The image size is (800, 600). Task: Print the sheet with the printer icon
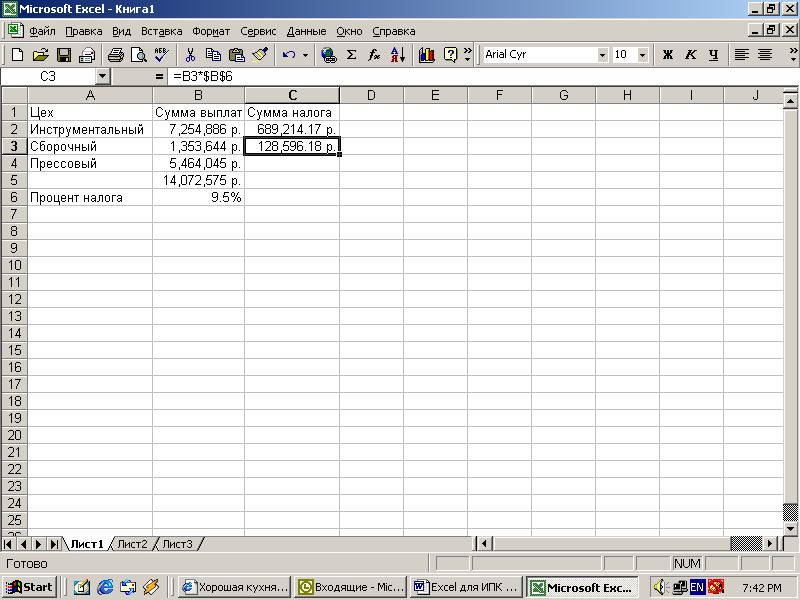click(x=116, y=55)
